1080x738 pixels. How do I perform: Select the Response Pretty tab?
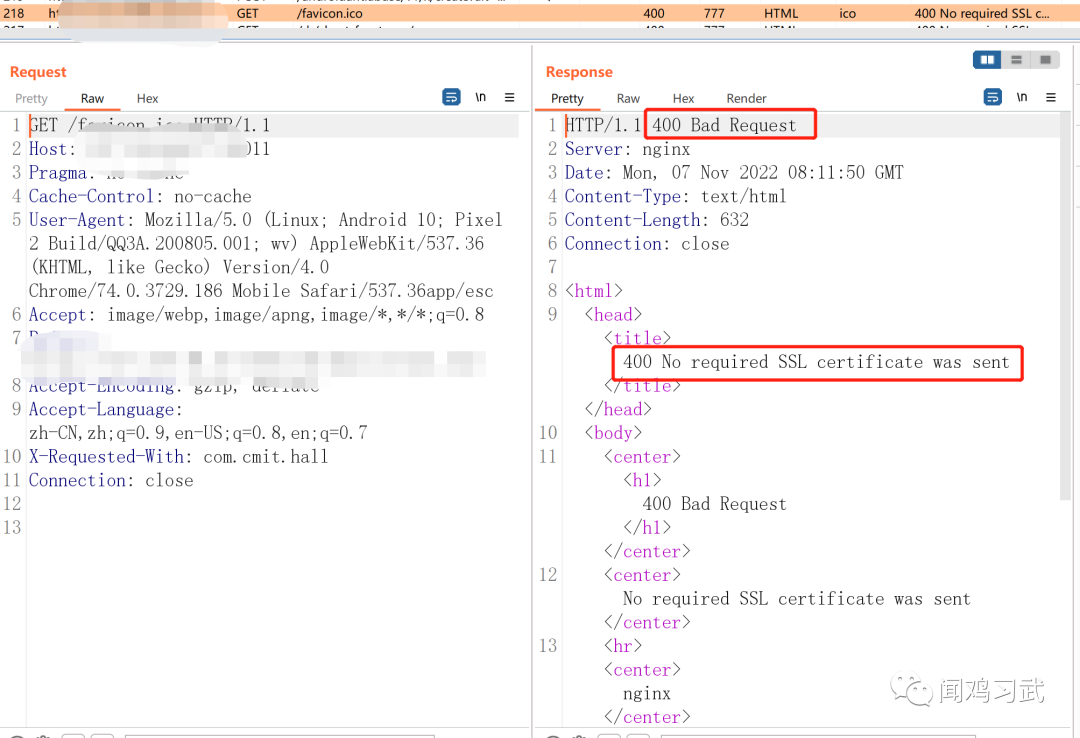[567, 99]
